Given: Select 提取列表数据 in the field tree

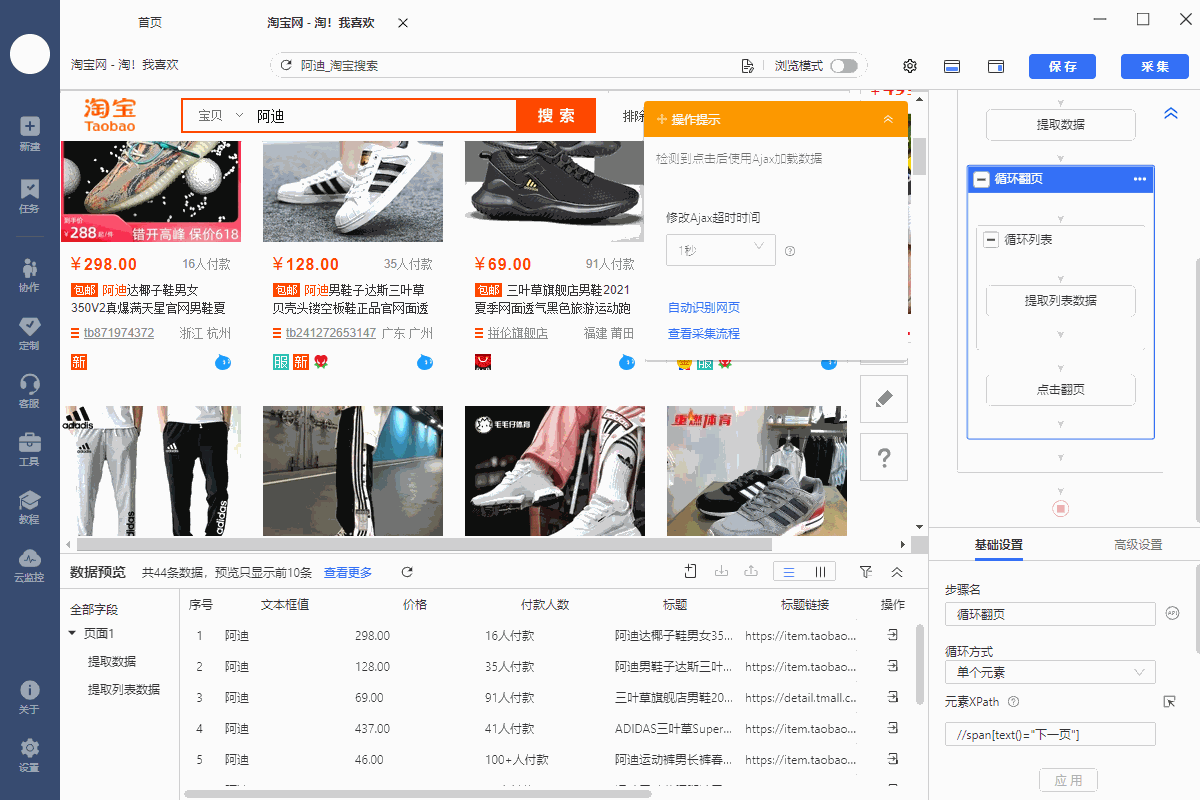Looking at the screenshot, I should (x=124, y=689).
